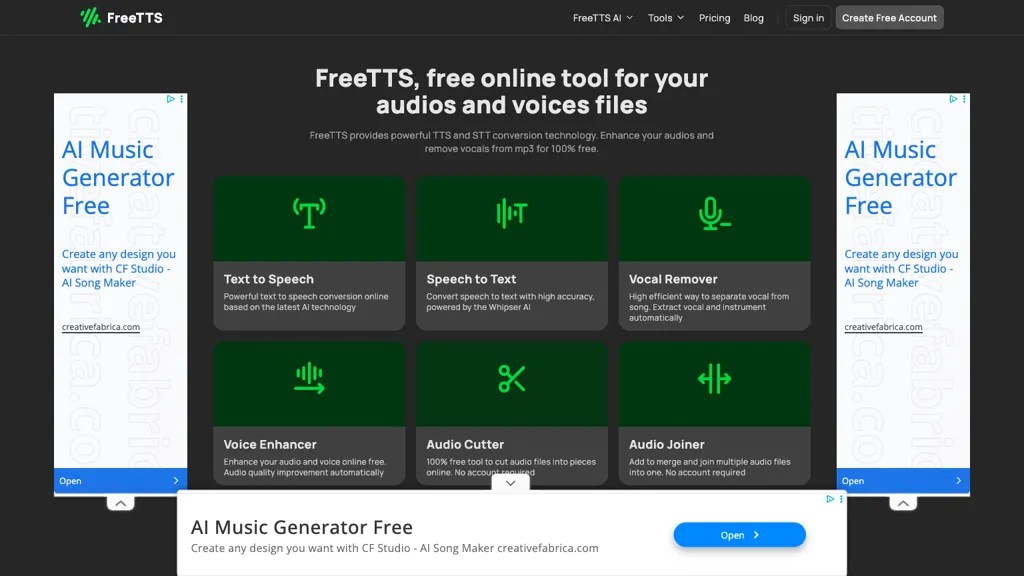Viewport: 1024px width, 576px height.
Task: Close the left ad using its corner toggle
Action: [x=180, y=98]
